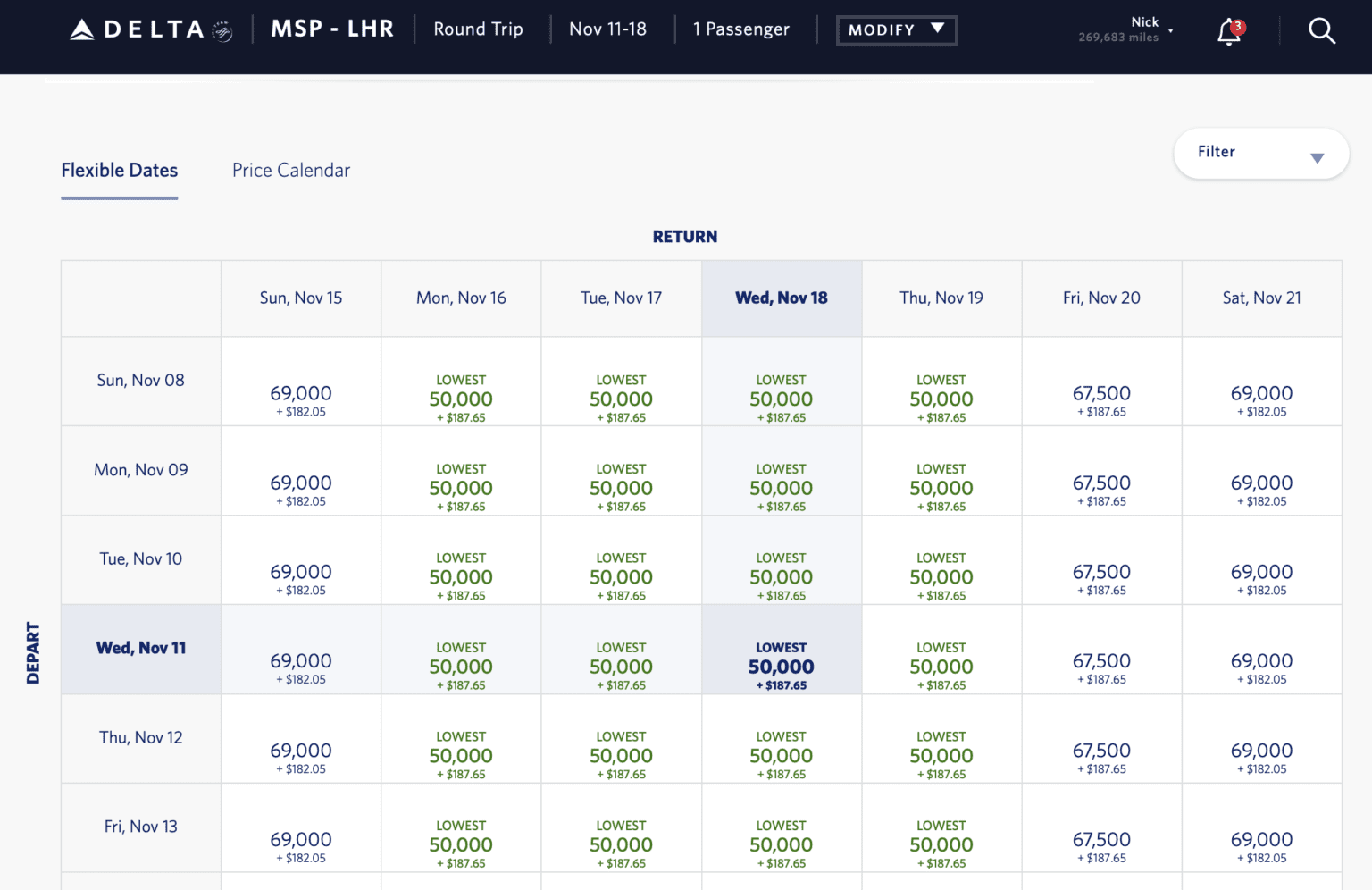Viewport: 1372px width, 890px height.
Task: Select the highlighted 50,000 mile fare for Nov 11-18
Action: pyautogui.click(x=781, y=665)
